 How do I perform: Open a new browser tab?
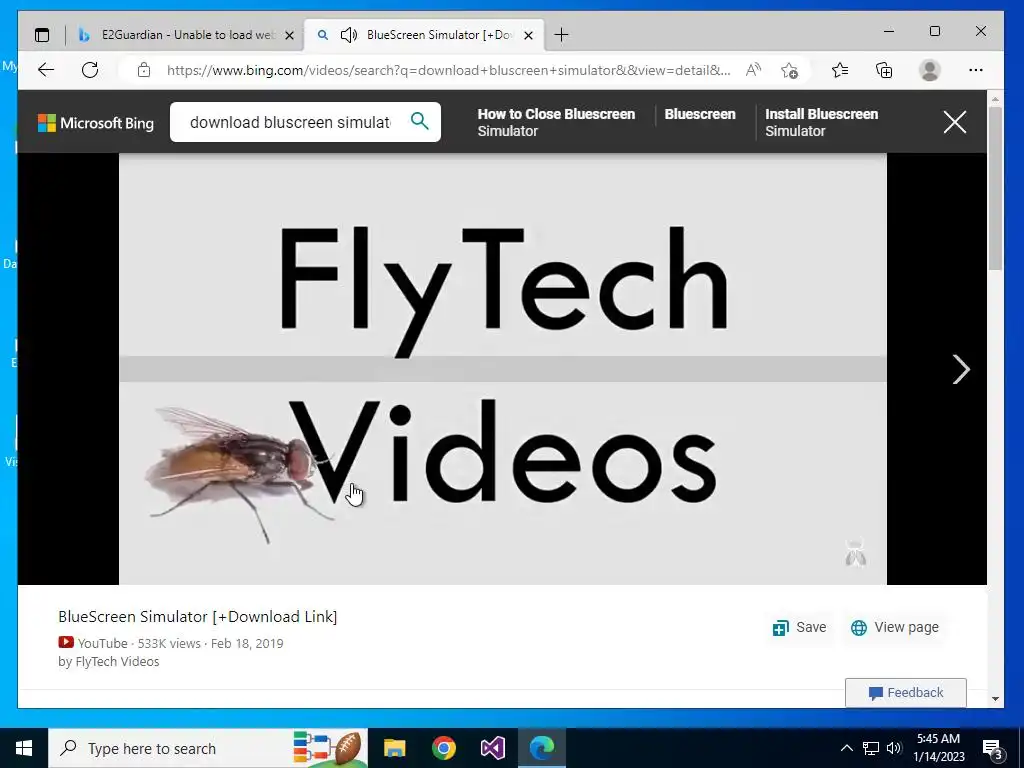(561, 35)
